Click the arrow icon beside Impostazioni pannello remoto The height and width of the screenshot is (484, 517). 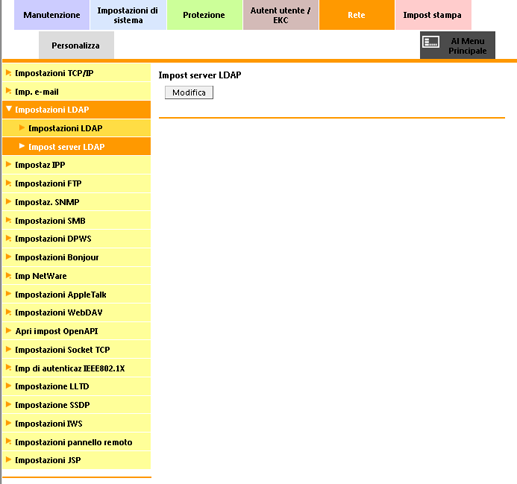(x=9, y=441)
